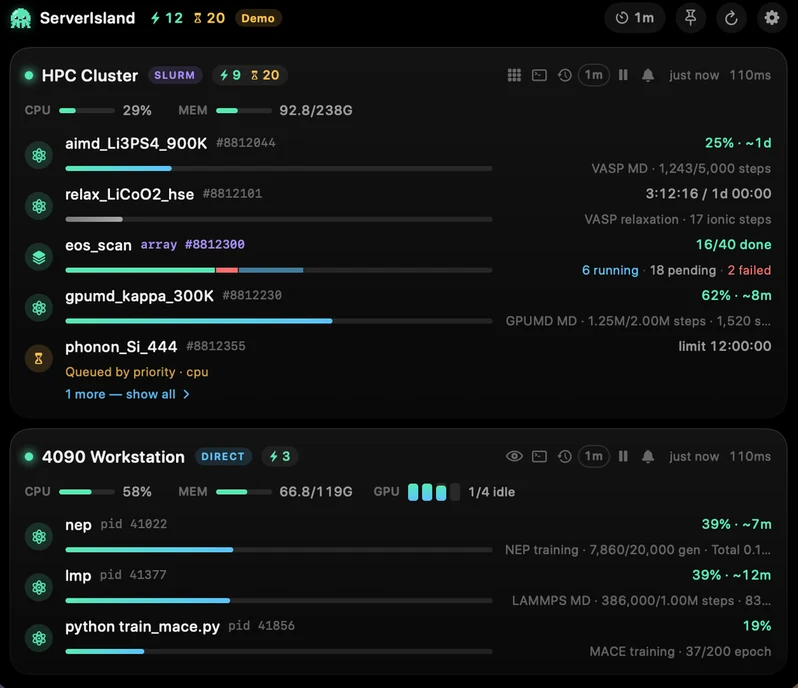Click the array tag on eos_scan
This screenshot has width=798, height=688.
pyautogui.click(x=159, y=245)
